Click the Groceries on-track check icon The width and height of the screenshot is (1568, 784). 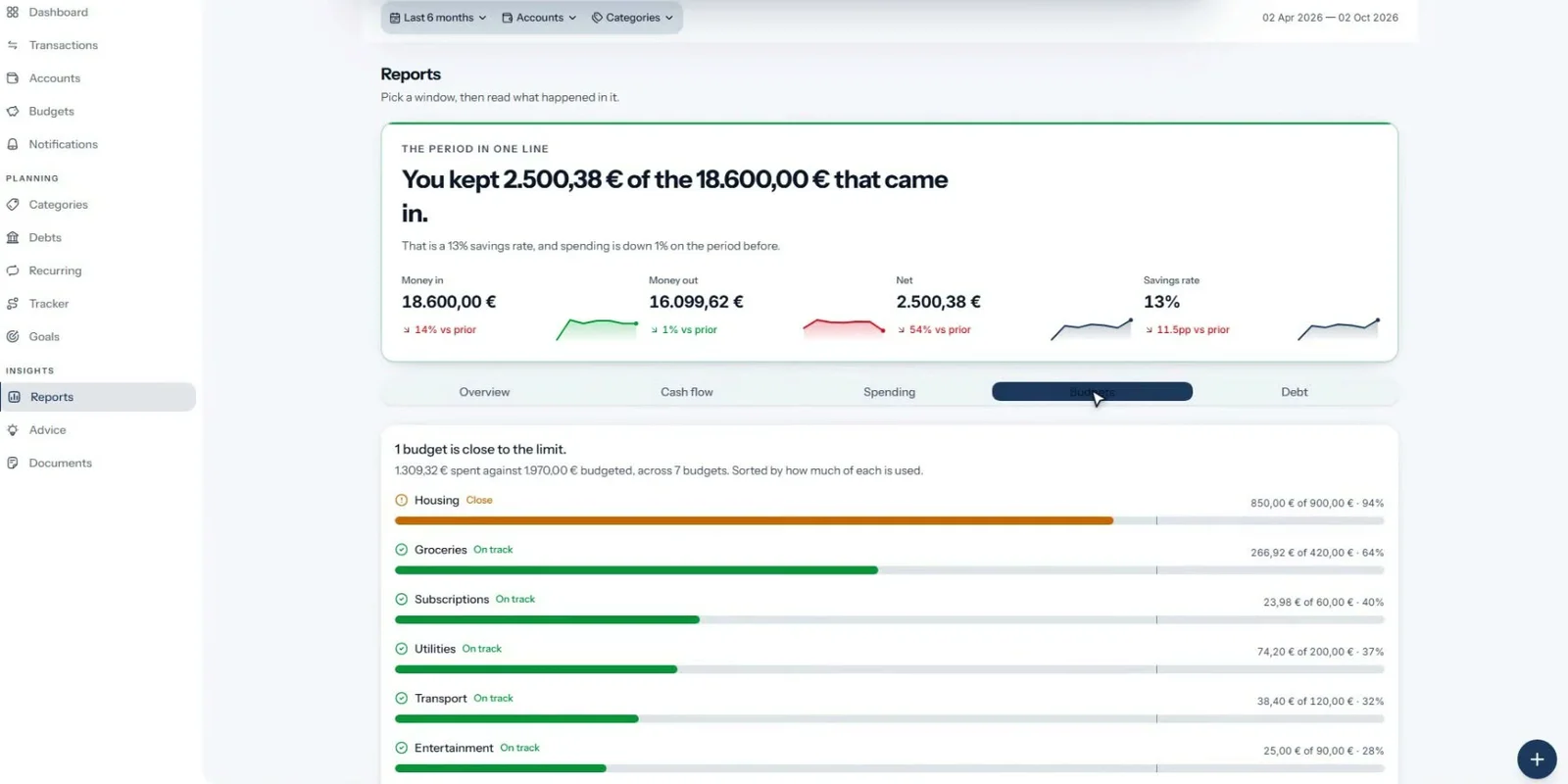coord(401,550)
